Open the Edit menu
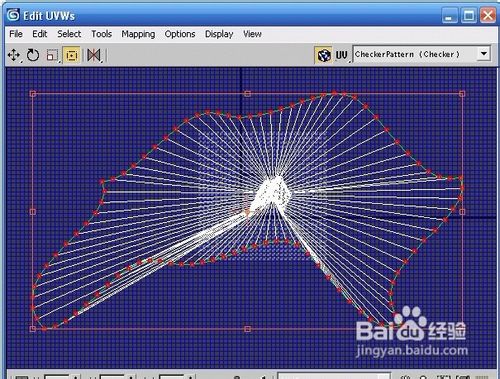Image resolution: width=500 pixels, height=379 pixels. tap(40, 34)
